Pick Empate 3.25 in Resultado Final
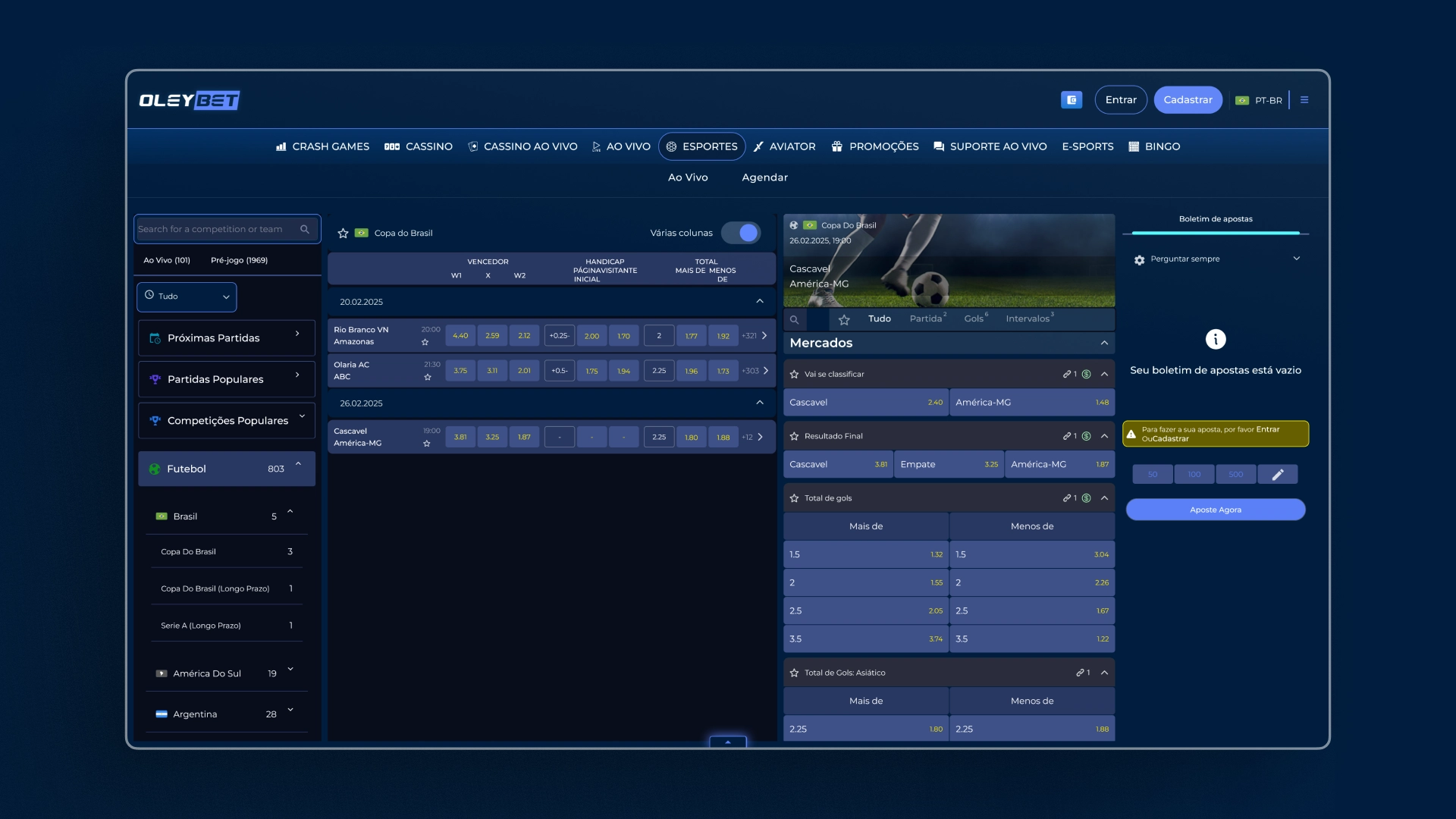The width and height of the screenshot is (1456, 819). click(949, 464)
